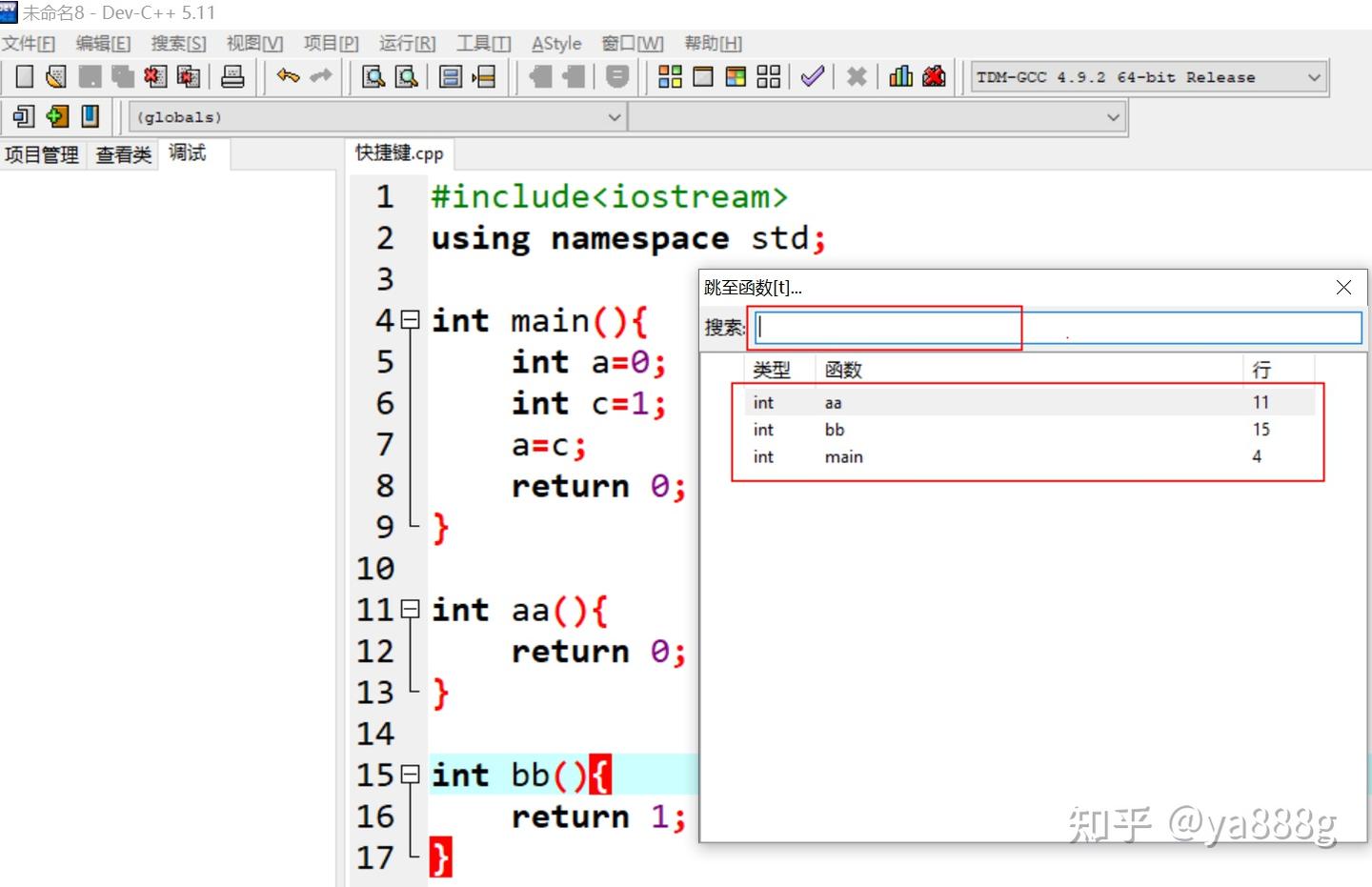The image size is (1372, 887).
Task: Click the Add to project icon
Action: 540,76
